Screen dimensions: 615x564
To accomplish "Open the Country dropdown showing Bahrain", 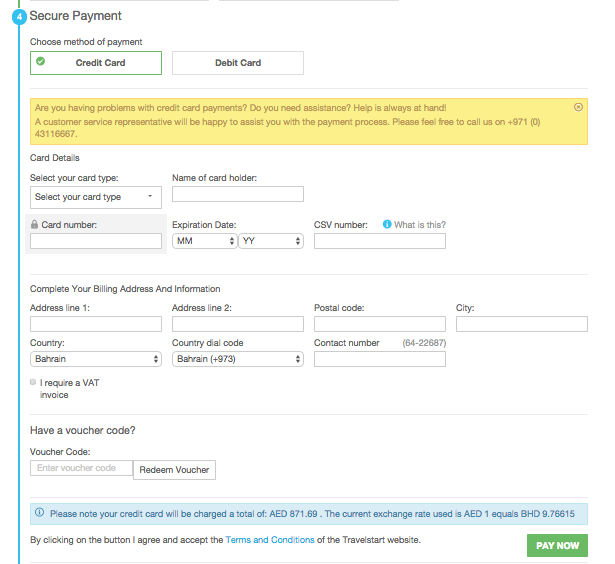I will (x=96, y=359).
